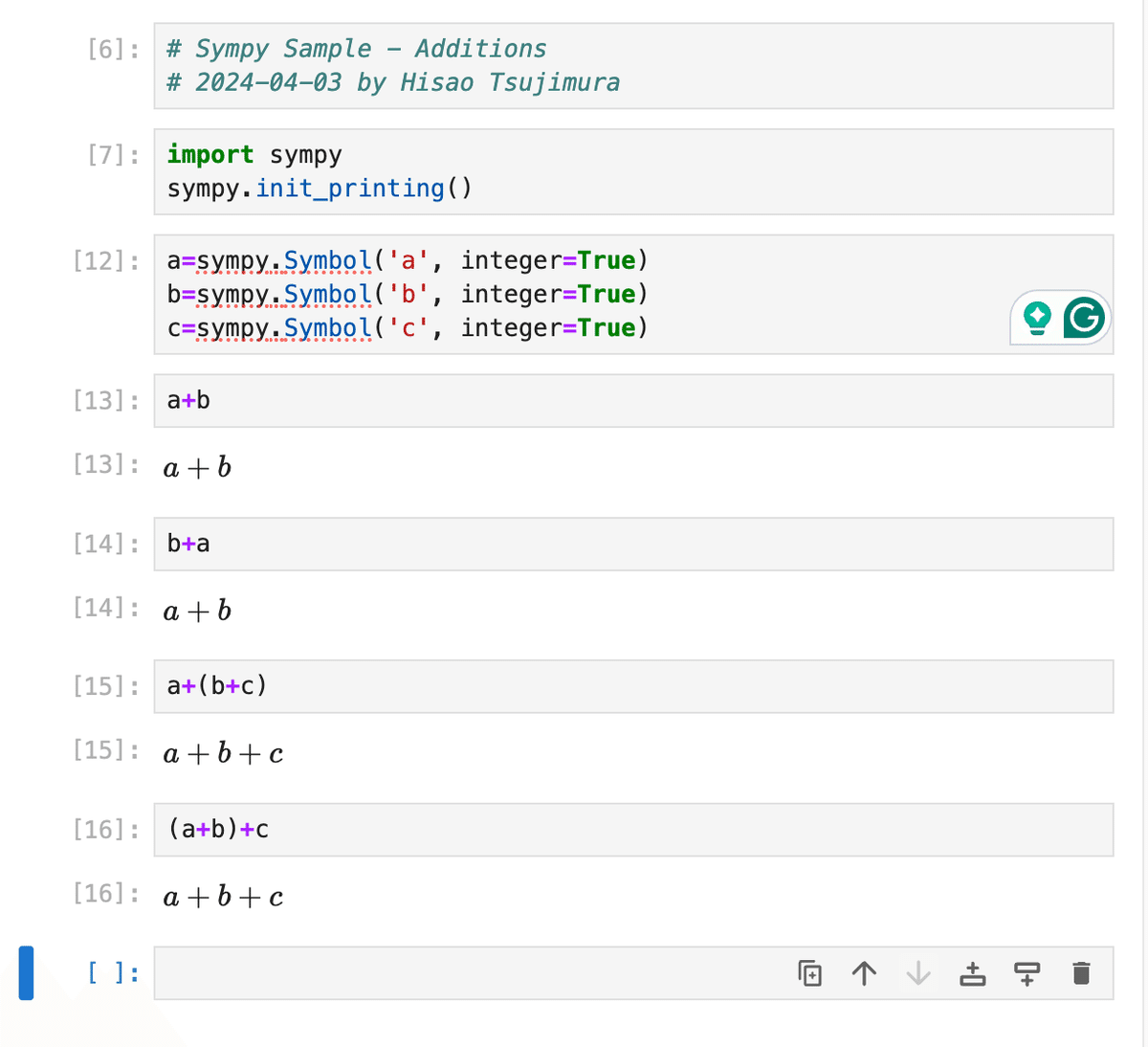Insert a new cell below
1148x1047 pixels.
pos(1027,973)
